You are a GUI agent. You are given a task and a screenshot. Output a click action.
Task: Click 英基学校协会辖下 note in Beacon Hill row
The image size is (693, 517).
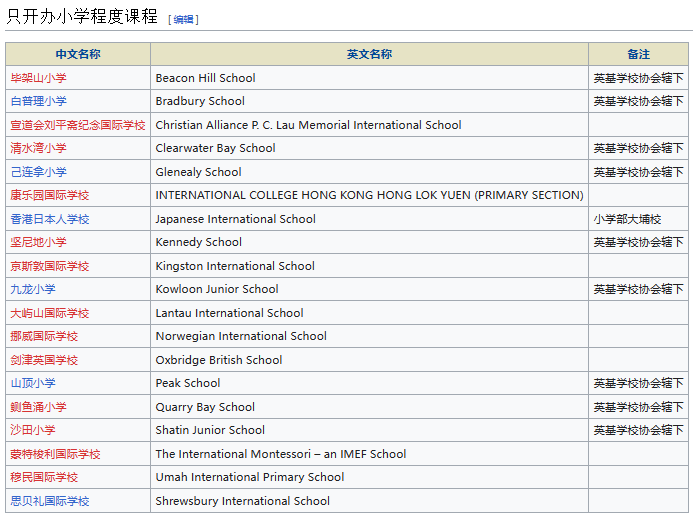coord(639,78)
